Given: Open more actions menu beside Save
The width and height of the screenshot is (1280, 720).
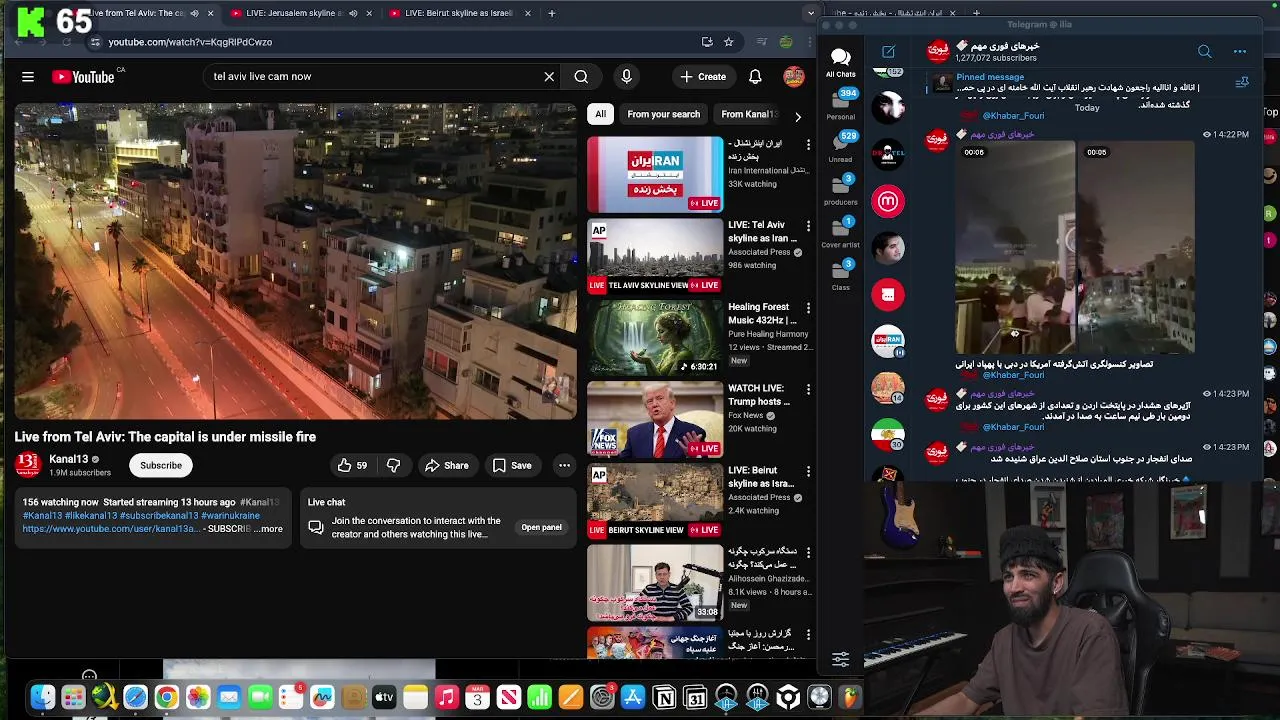Looking at the screenshot, I should coord(564,465).
